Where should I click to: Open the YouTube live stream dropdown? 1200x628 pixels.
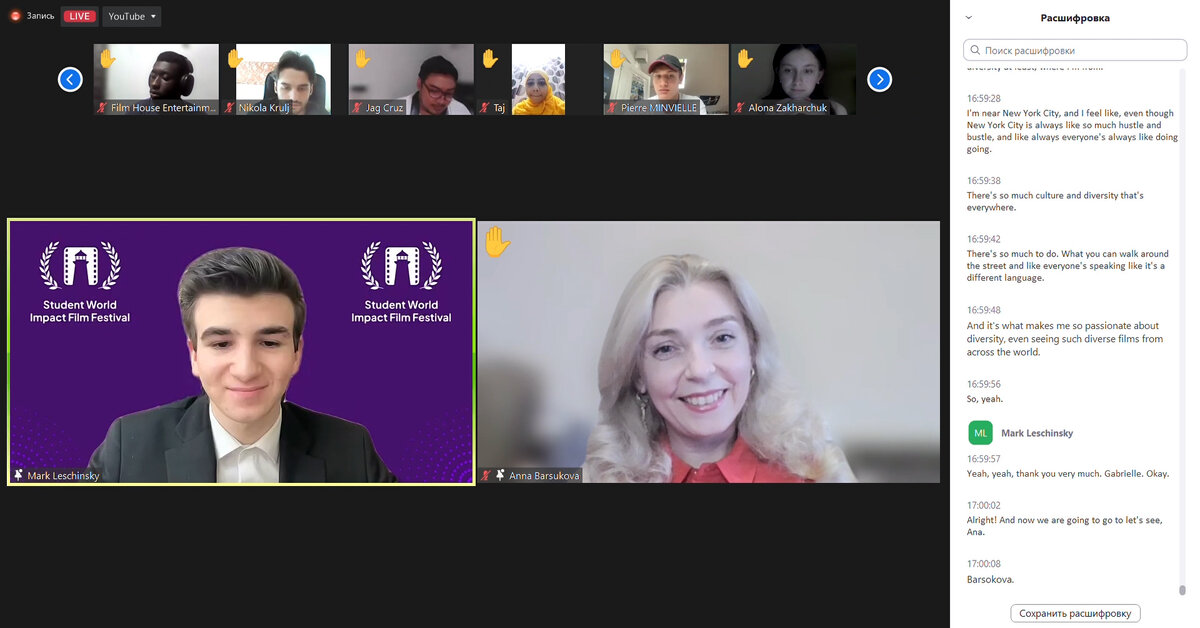131,16
